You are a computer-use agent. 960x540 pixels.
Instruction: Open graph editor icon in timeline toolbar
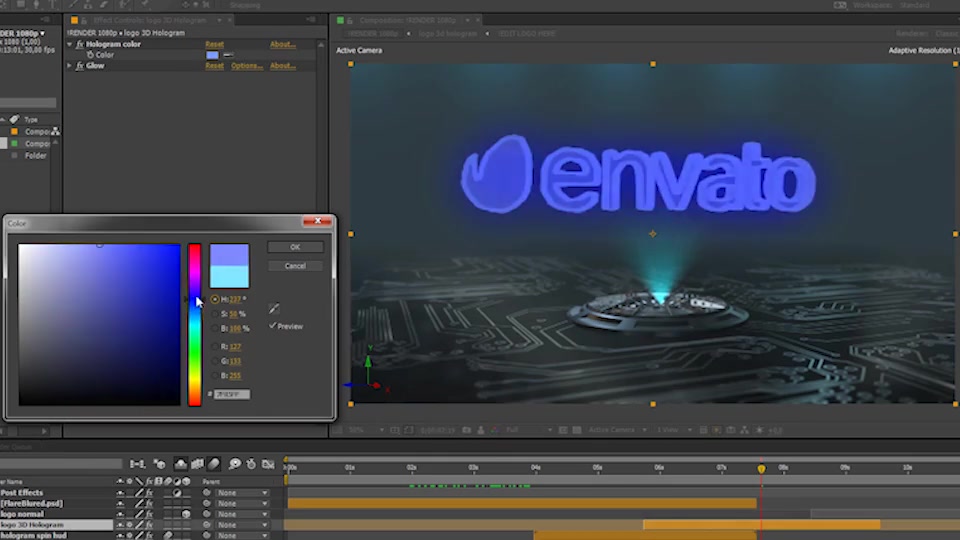tap(268, 464)
